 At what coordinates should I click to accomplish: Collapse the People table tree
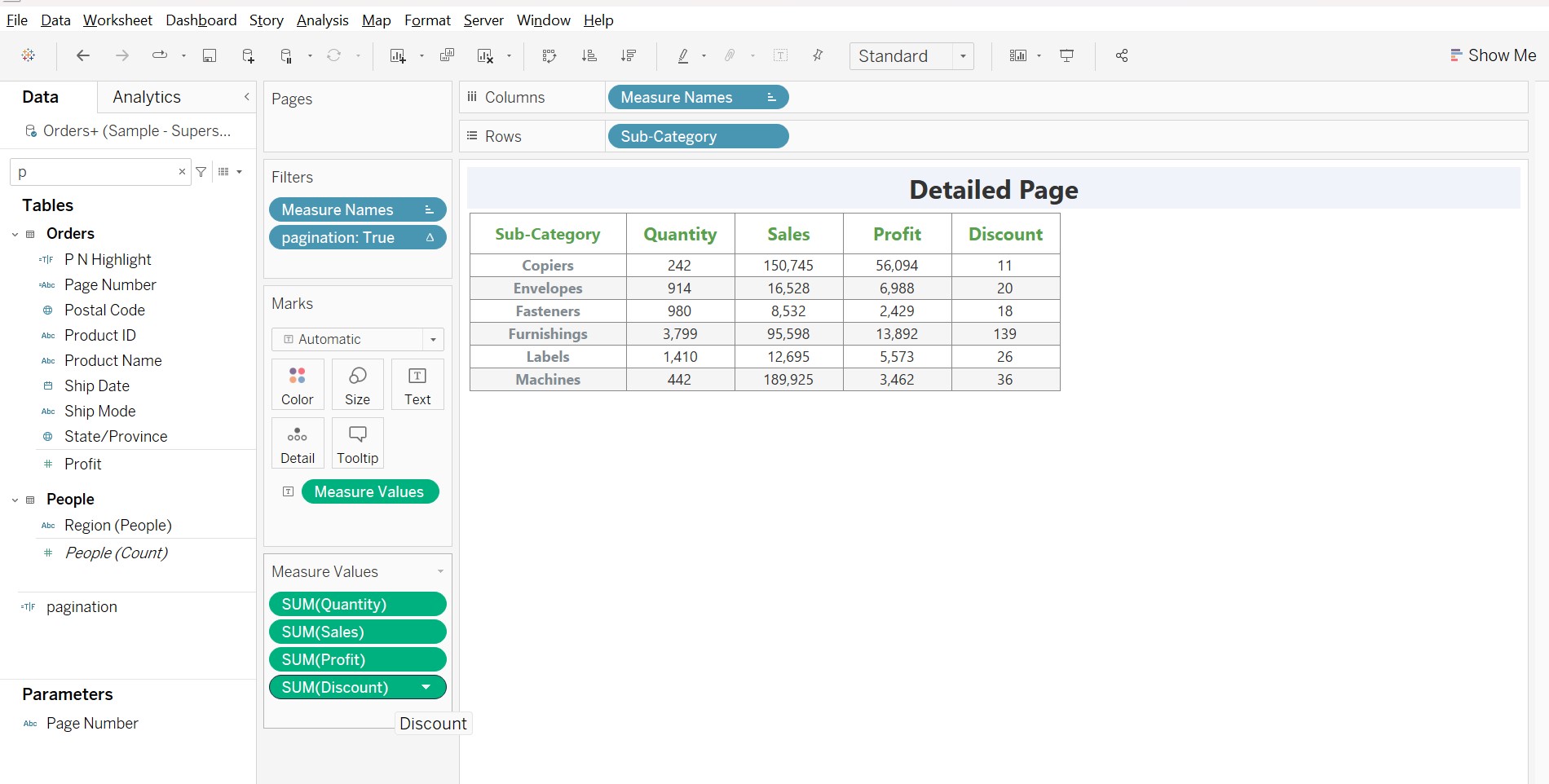click(15, 500)
